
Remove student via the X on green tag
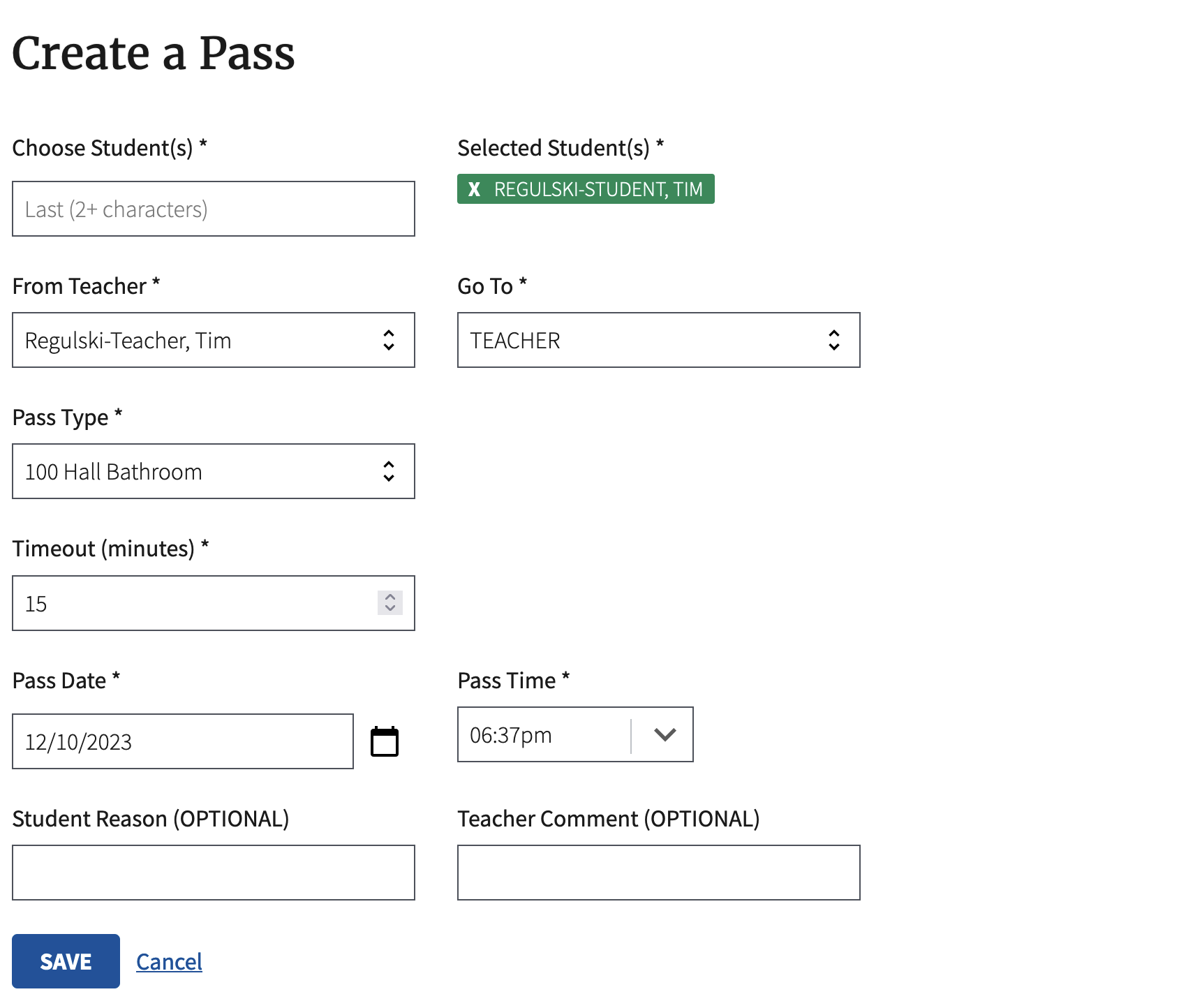[x=474, y=189]
